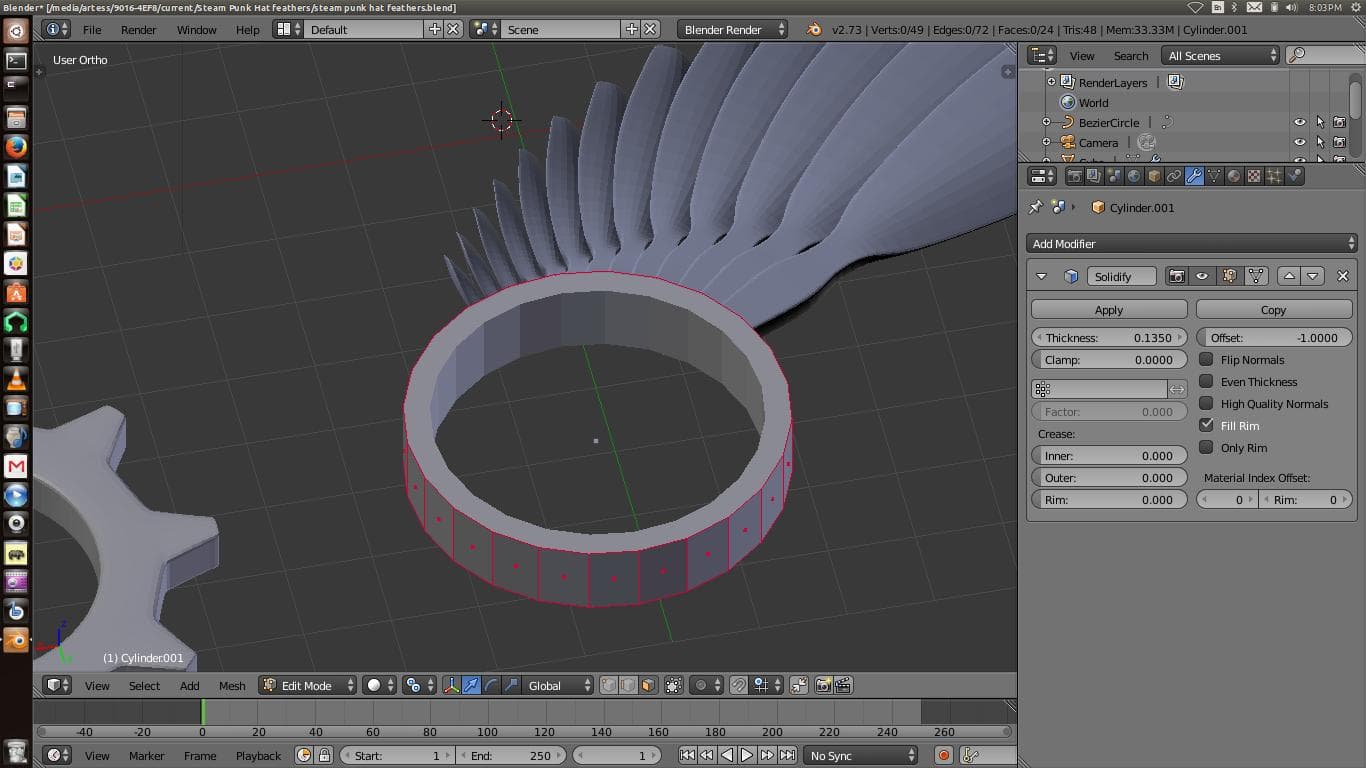Open the Material properties tab
The height and width of the screenshot is (768, 1366).
(x=1234, y=176)
